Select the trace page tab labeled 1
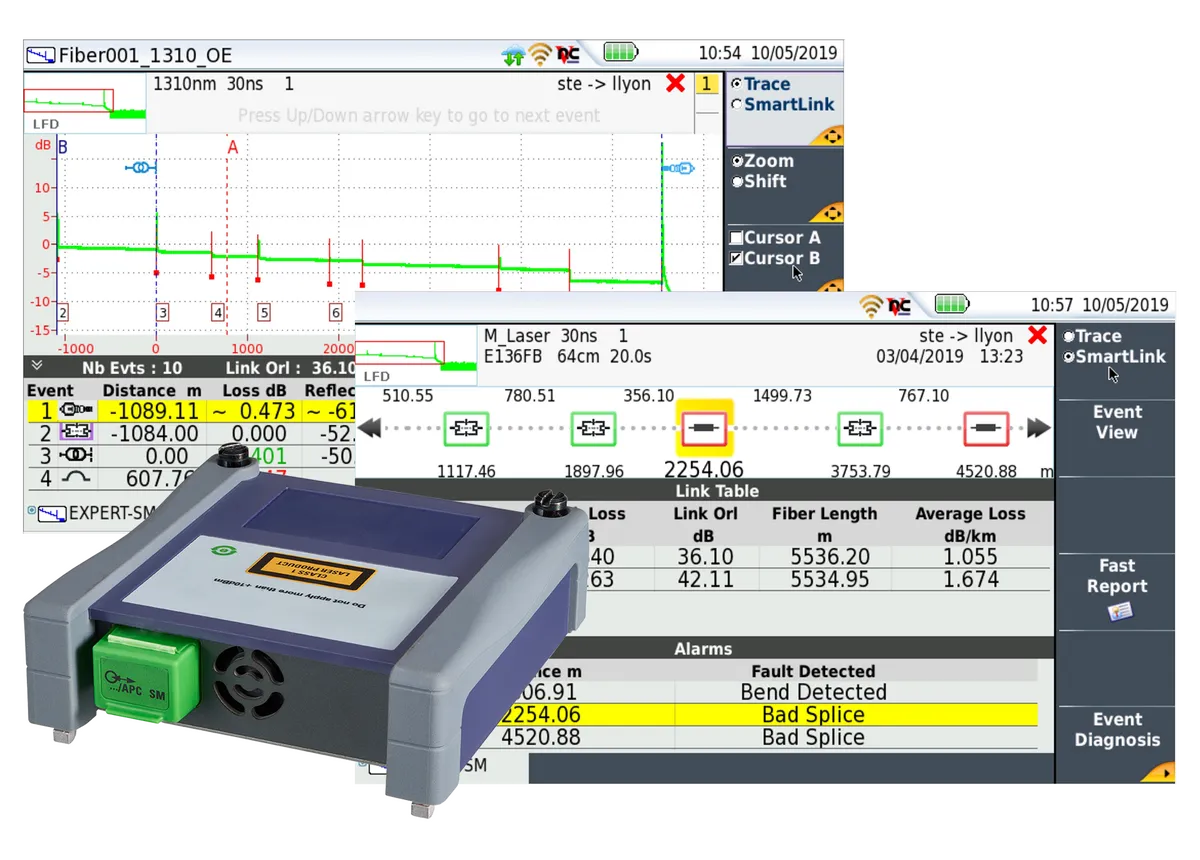The width and height of the screenshot is (1200, 860). [708, 84]
